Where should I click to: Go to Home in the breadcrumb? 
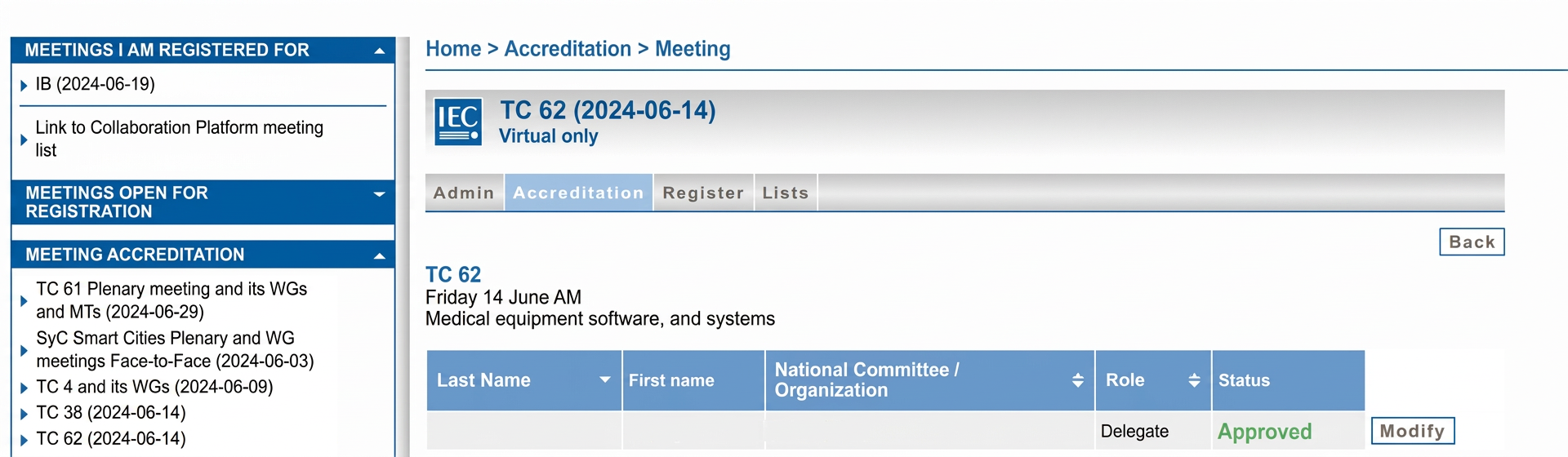tap(453, 49)
